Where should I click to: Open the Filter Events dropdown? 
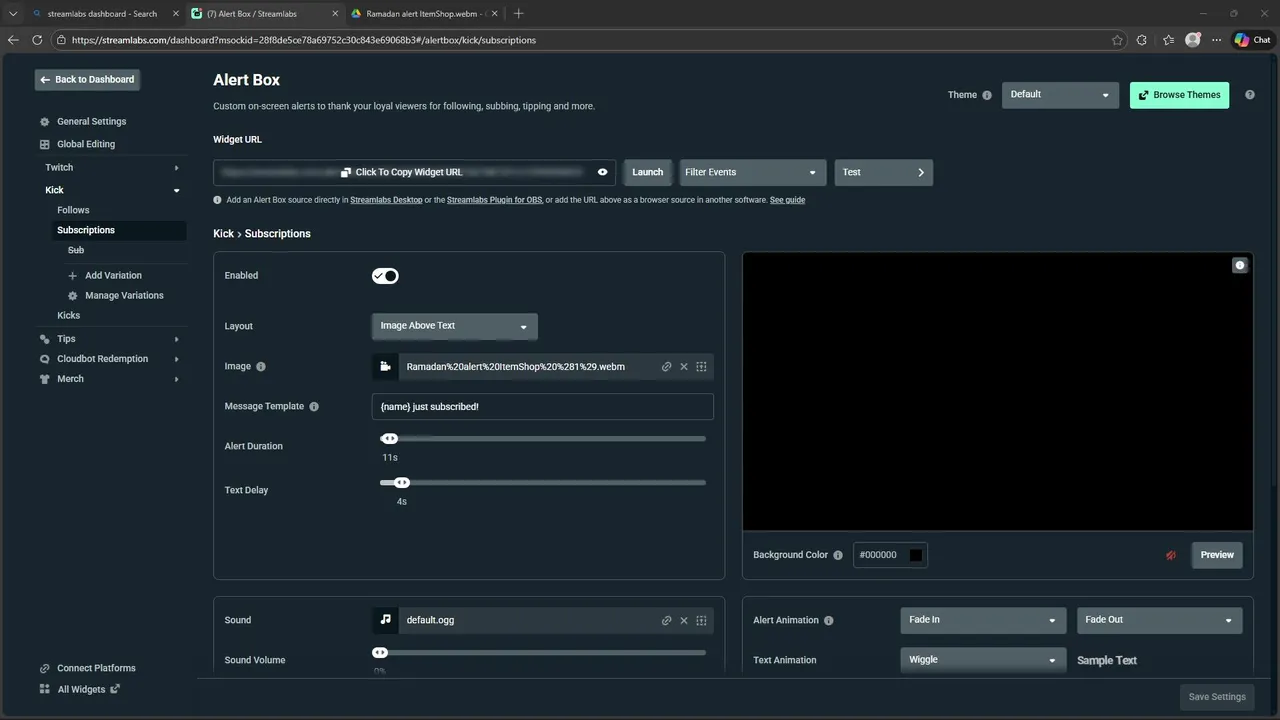753,172
